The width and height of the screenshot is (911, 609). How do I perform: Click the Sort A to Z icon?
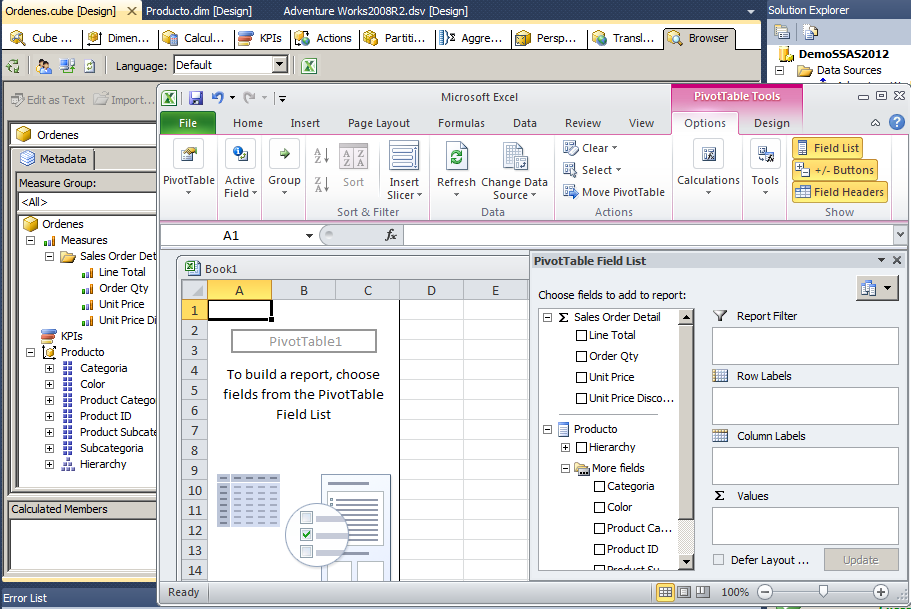[321, 157]
